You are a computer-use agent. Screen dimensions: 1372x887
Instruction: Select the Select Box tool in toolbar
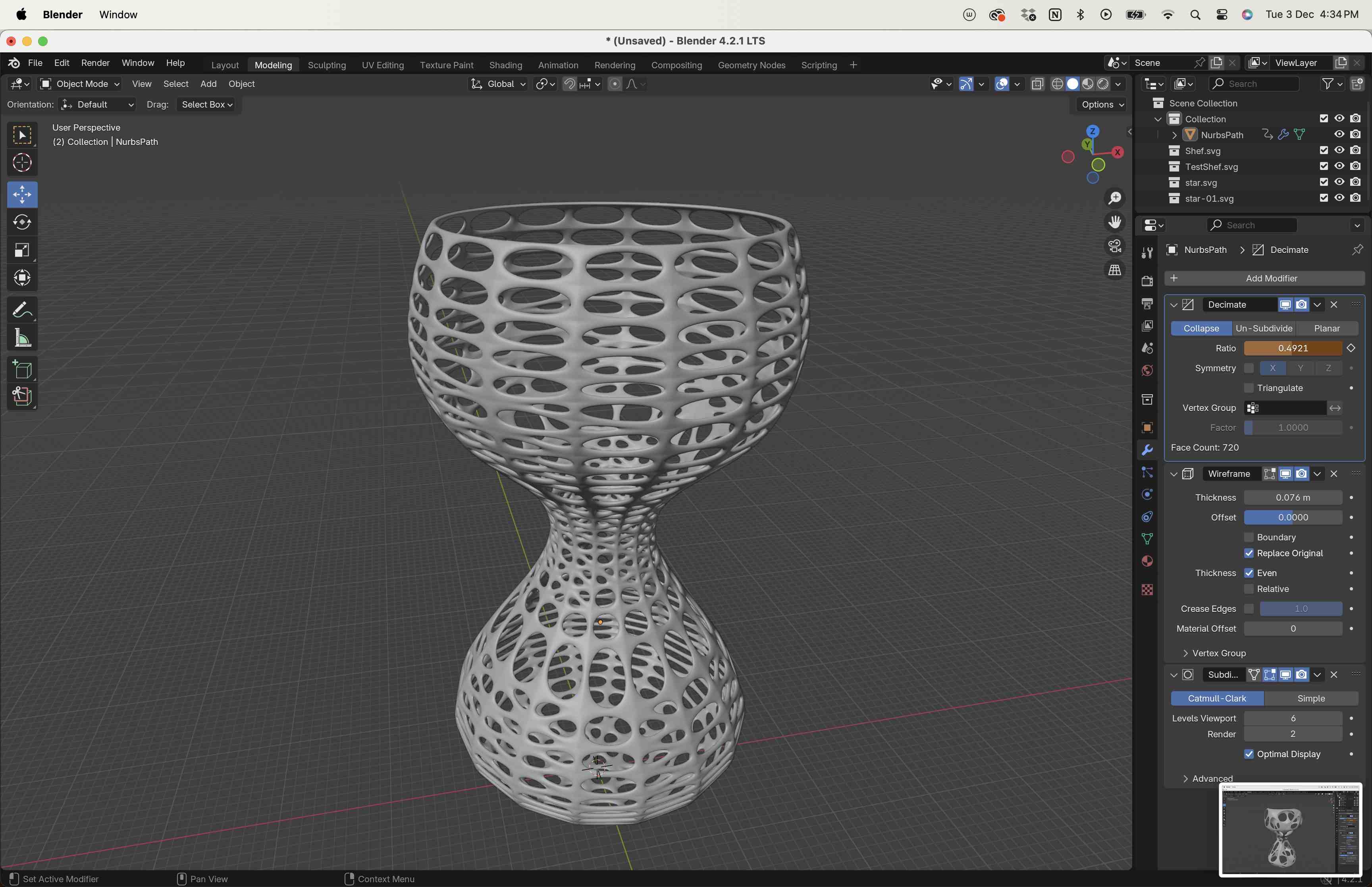pos(22,136)
